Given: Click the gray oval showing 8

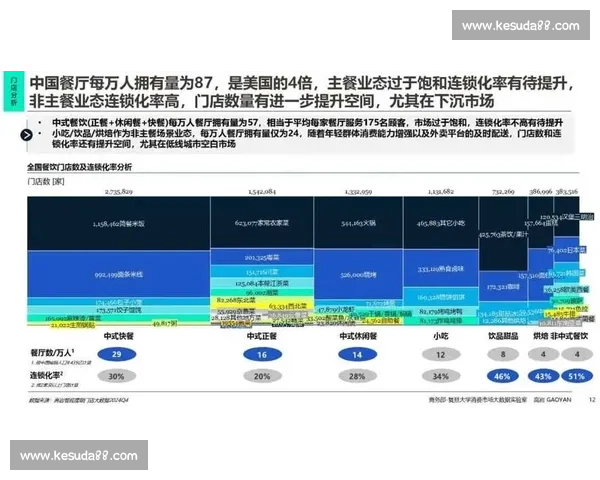Looking at the screenshot, I should (503, 354).
